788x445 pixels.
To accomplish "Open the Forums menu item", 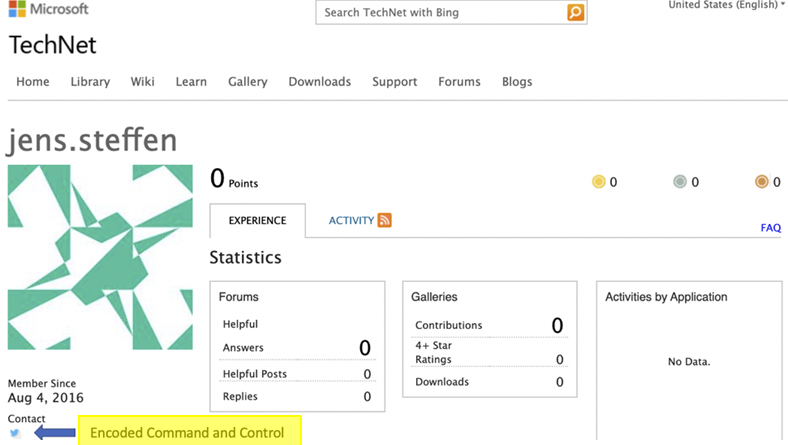I will (x=459, y=81).
